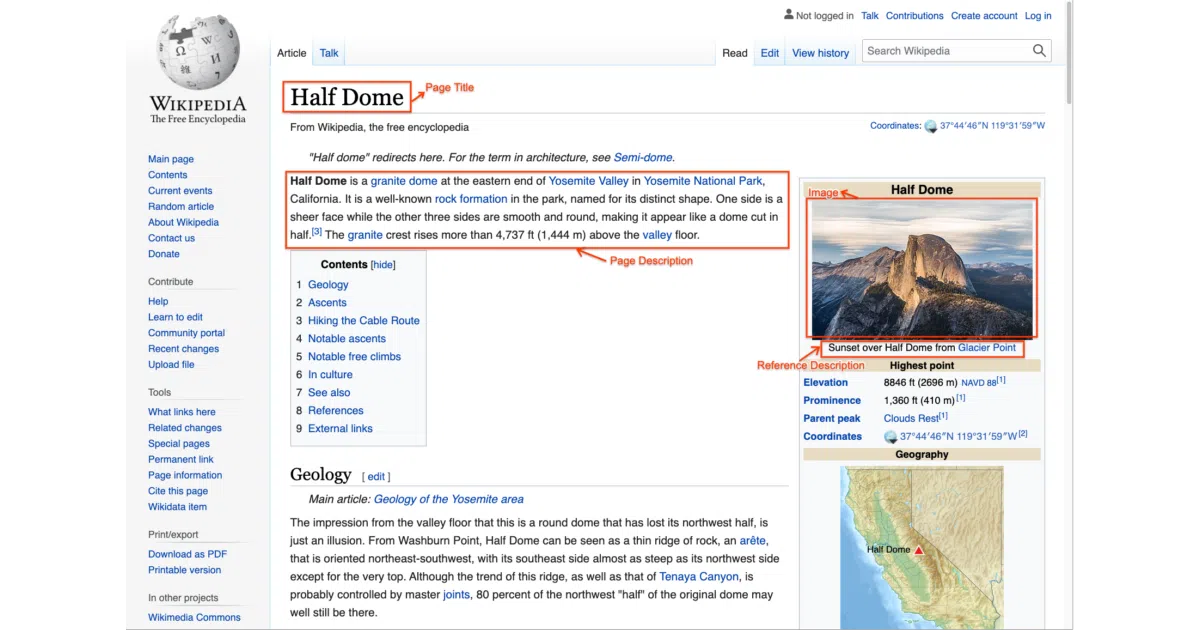Open What links here
The height and width of the screenshot is (630, 1200).
coord(181,412)
